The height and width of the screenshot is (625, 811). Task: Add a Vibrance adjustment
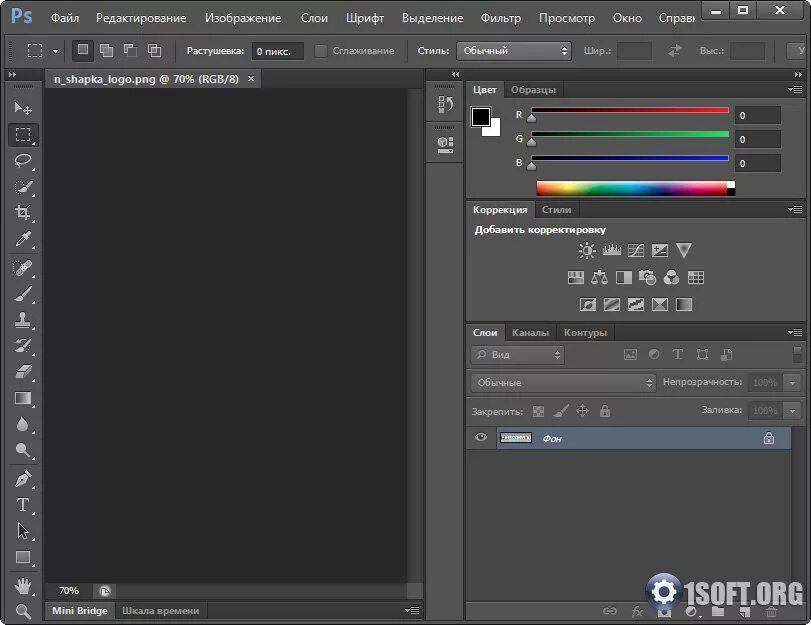(684, 251)
